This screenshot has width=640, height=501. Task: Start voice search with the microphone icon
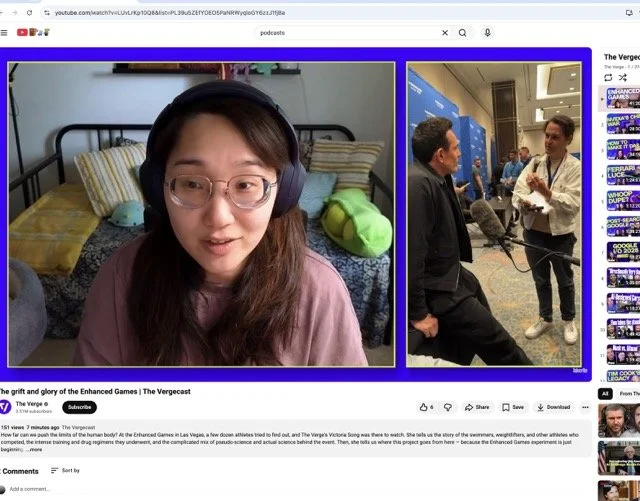pos(487,33)
